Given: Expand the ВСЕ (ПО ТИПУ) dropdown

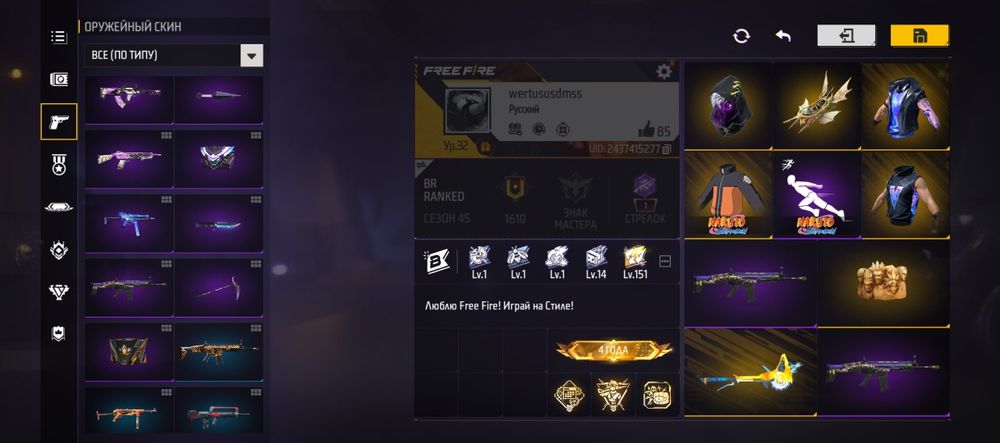Looking at the screenshot, I should tap(251, 55).
